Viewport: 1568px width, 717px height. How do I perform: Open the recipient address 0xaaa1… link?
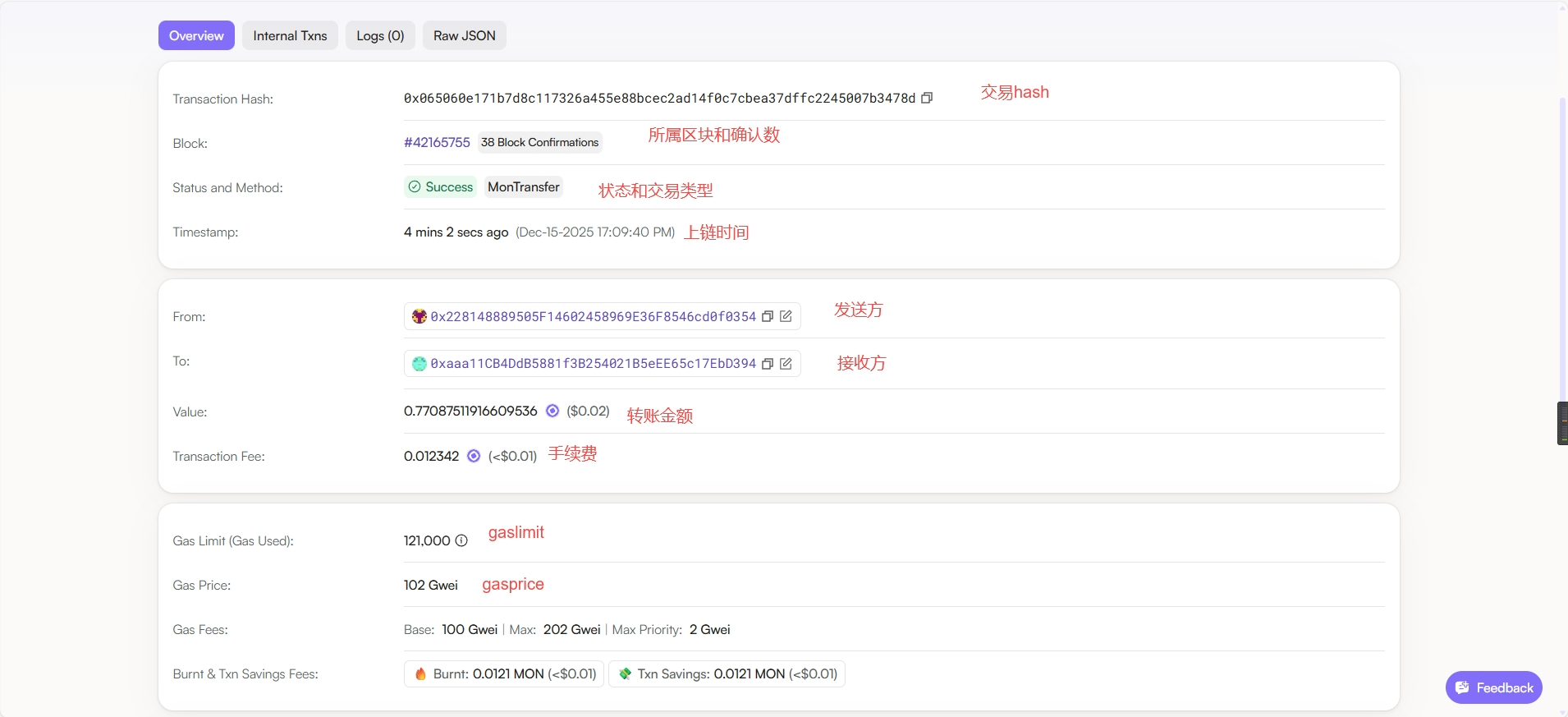(593, 364)
